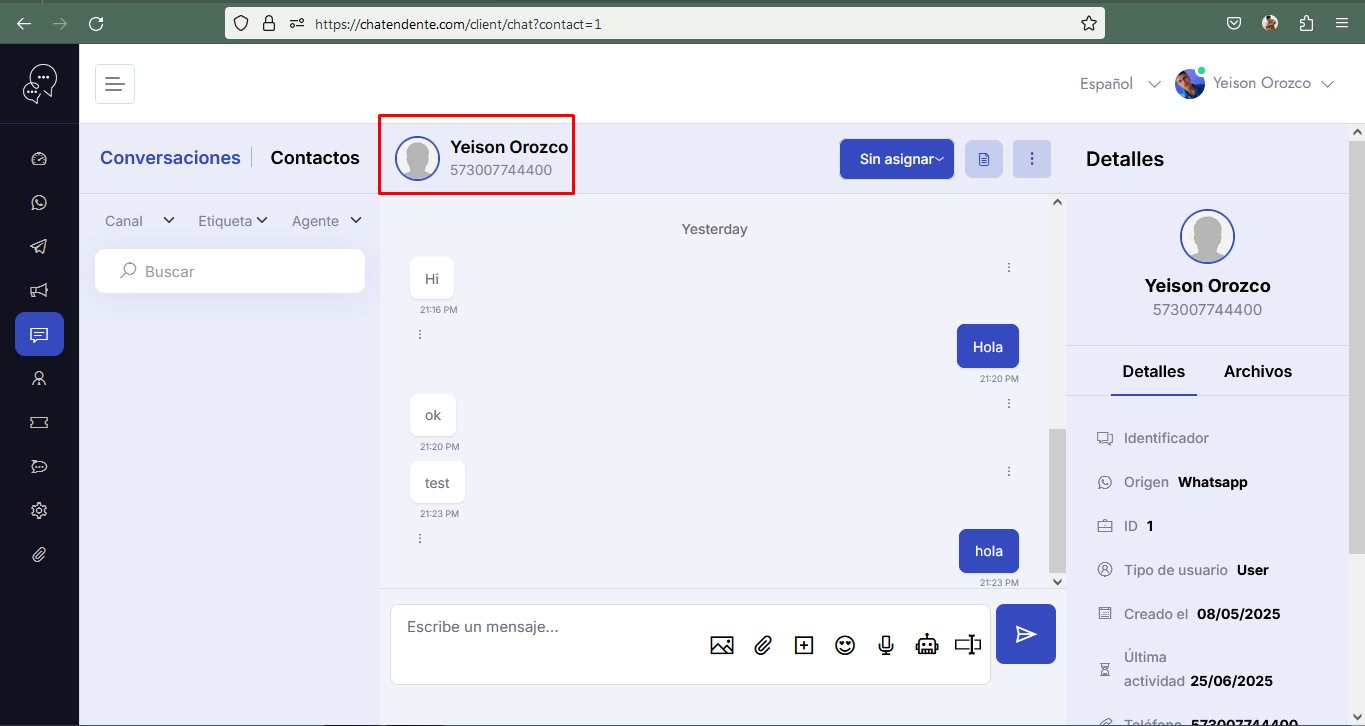This screenshot has height=726, width=1365.
Task: Click the contact avatar in Detalles panel
Action: click(x=1207, y=237)
